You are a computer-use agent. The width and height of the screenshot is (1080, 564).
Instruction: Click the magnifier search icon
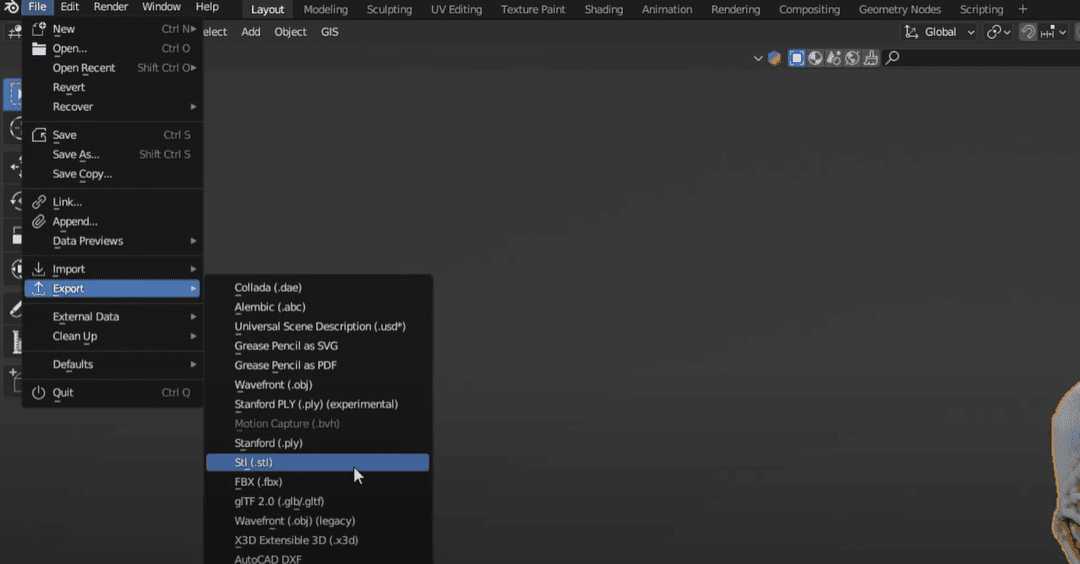pyautogui.click(x=893, y=58)
